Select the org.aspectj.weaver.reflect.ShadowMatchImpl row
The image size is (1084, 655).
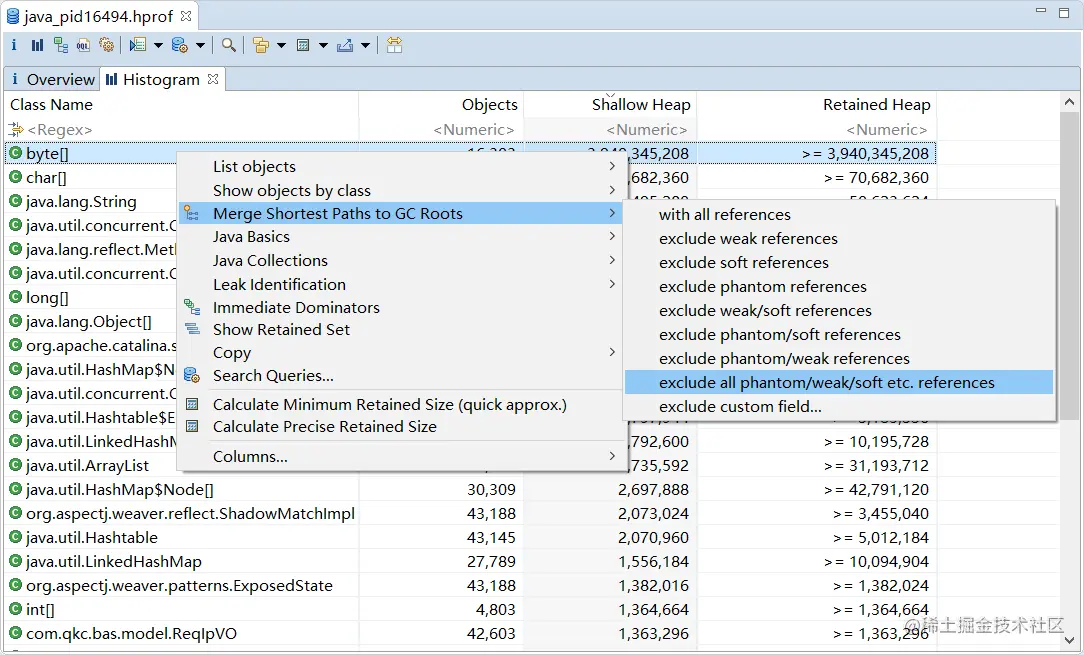471,514
